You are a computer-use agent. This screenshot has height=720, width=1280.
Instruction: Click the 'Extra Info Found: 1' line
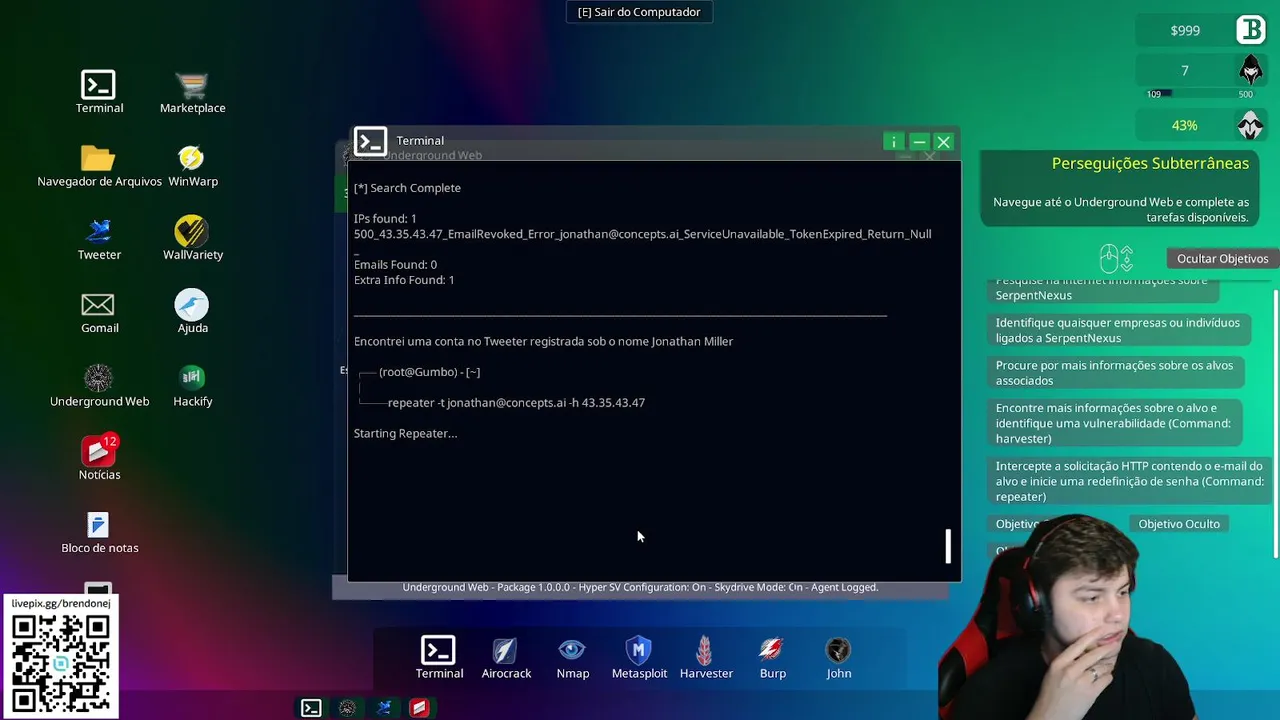click(x=404, y=280)
